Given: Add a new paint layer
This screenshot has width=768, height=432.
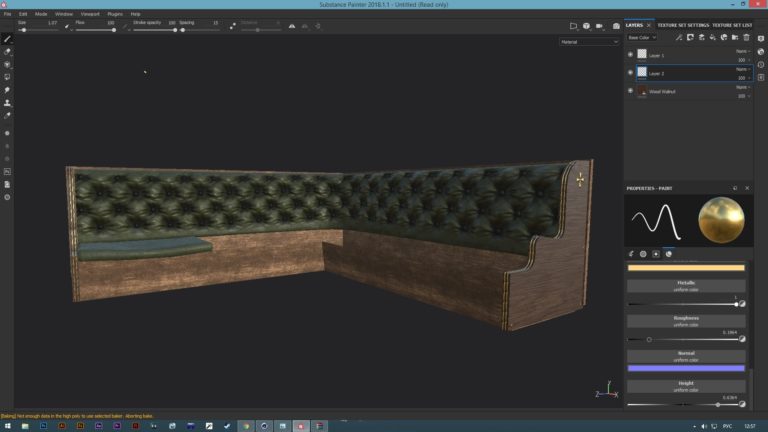Looking at the screenshot, I should coord(701,37).
